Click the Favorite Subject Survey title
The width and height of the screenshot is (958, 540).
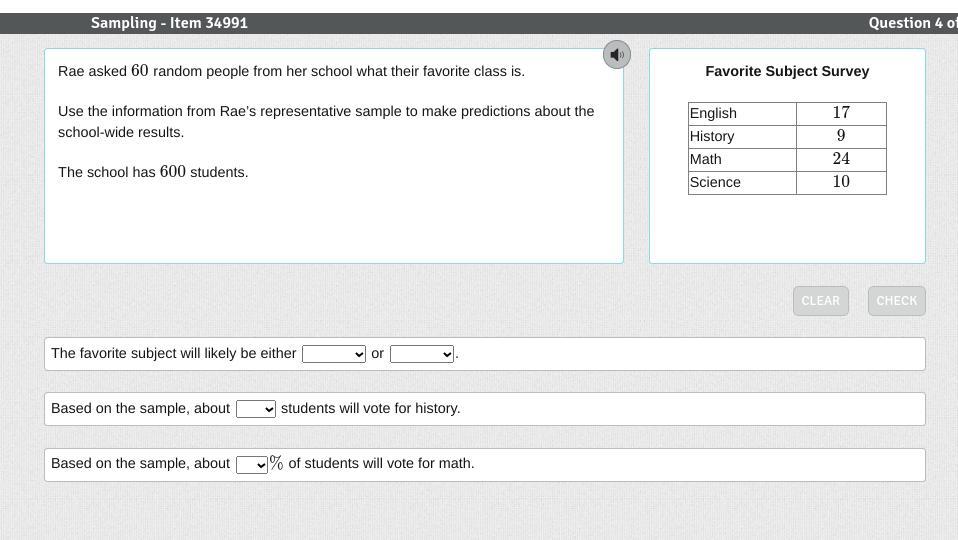pos(787,71)
